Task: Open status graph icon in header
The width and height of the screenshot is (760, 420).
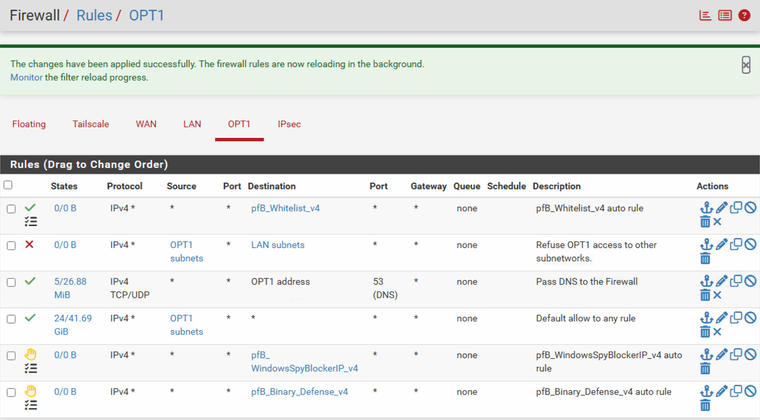Action: pos(706,16)
